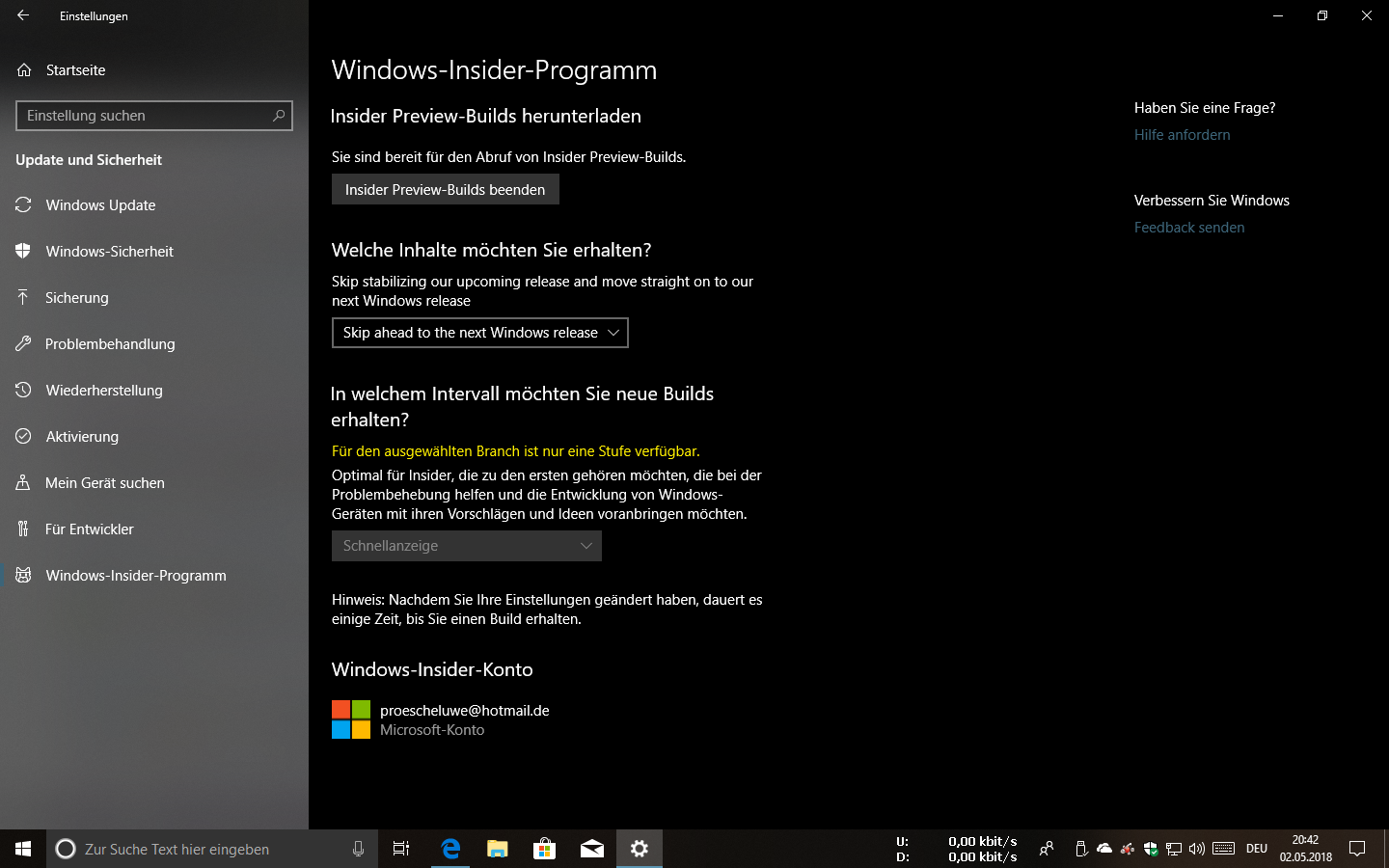This screenshot has width=1389, height=868.
Task: Launch Microsoft Edge from taskbar
Action: coord(450,849)
